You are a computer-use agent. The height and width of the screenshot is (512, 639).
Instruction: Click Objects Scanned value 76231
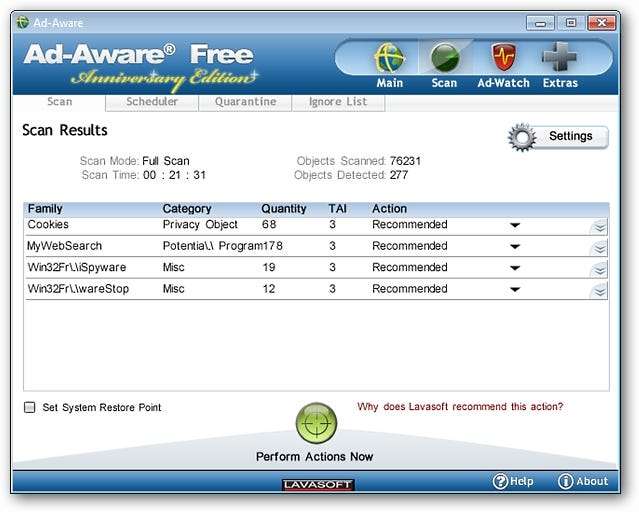405,161
